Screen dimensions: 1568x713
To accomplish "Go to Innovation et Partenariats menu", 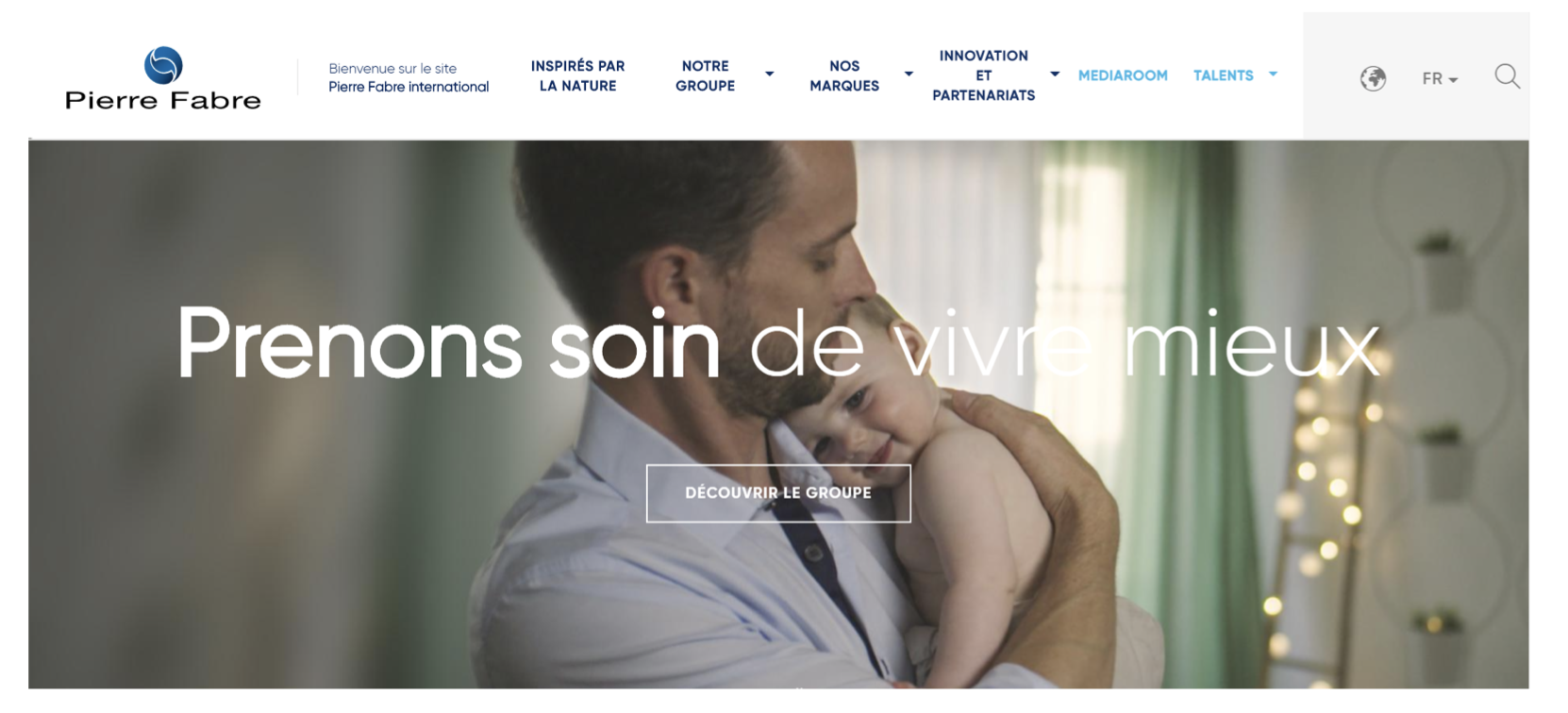I will point(983,75).
